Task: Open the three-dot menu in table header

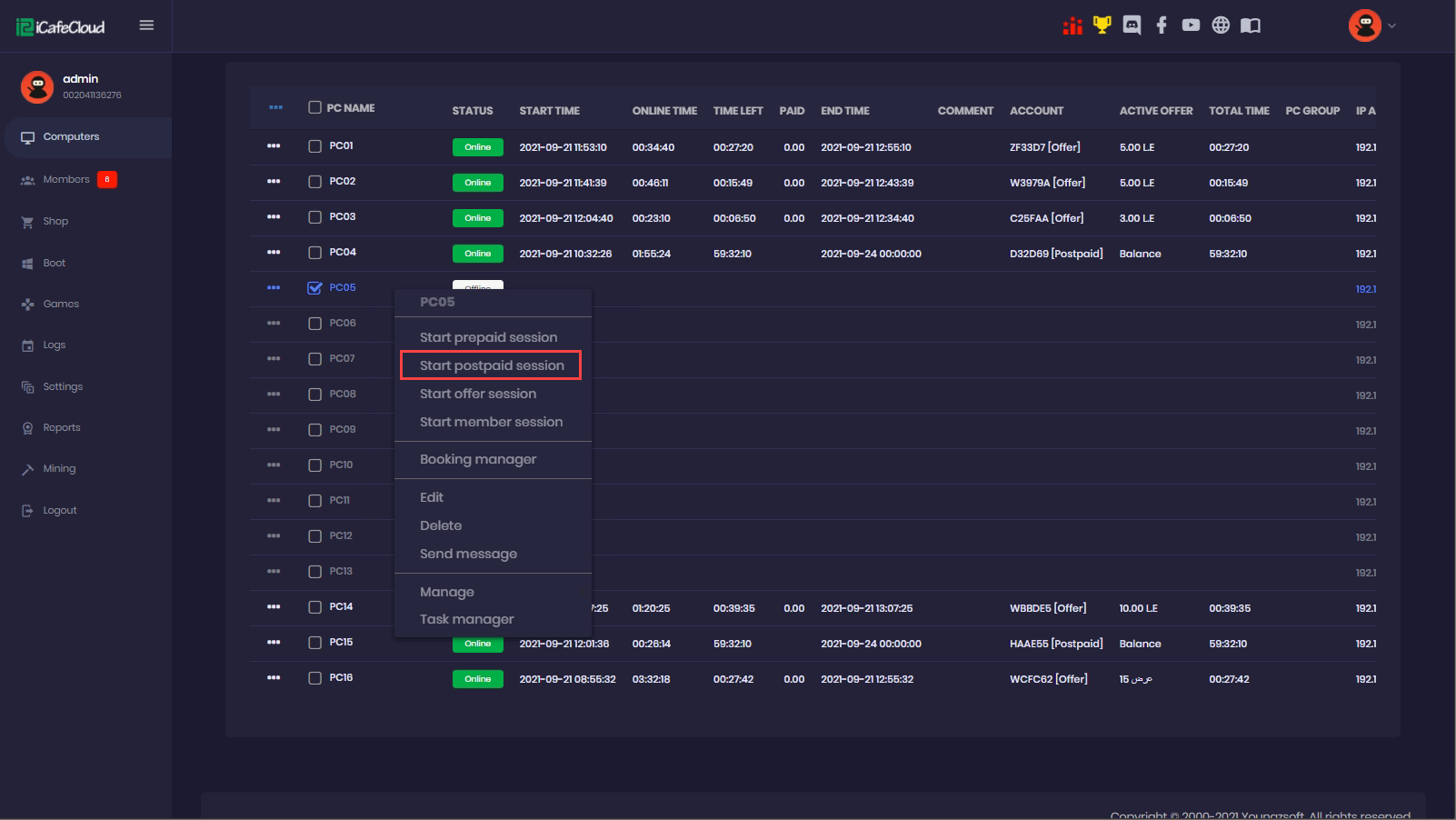Action: coord(275,107)
